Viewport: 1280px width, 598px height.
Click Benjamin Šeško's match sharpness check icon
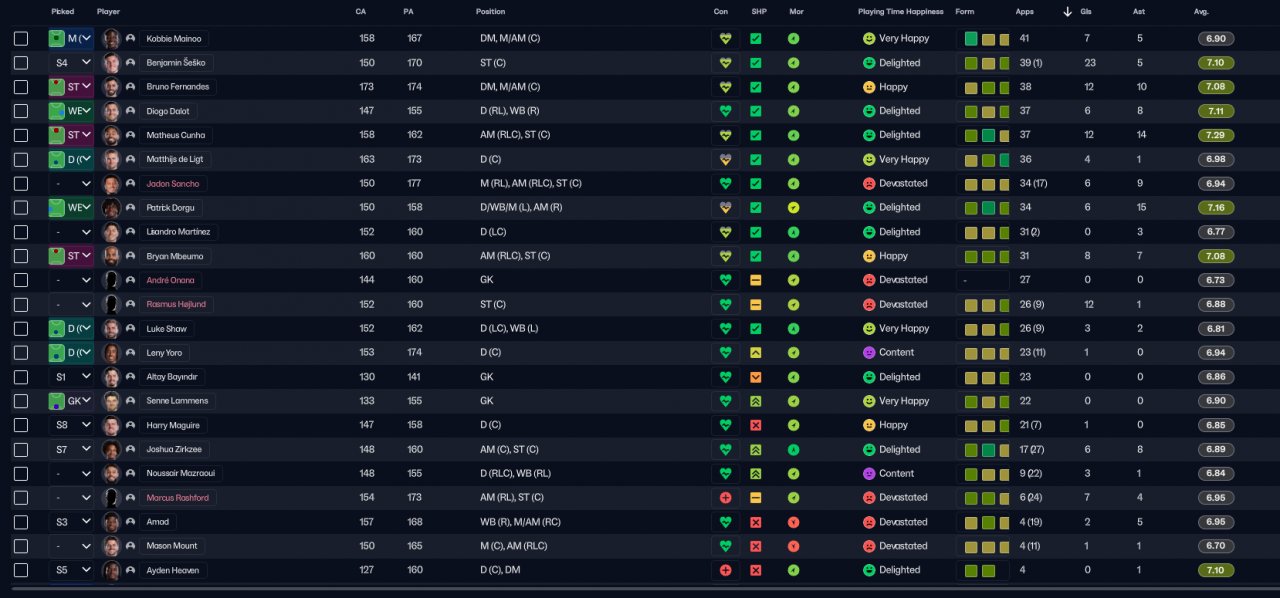point(756,63)
